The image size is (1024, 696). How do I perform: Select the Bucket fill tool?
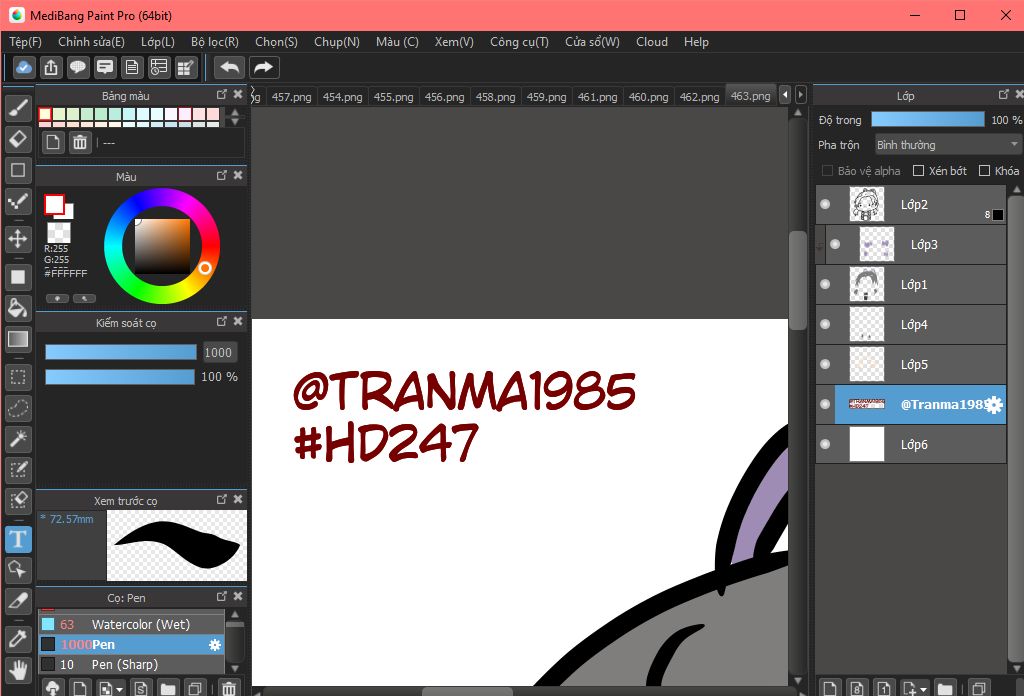click(18, 308)
